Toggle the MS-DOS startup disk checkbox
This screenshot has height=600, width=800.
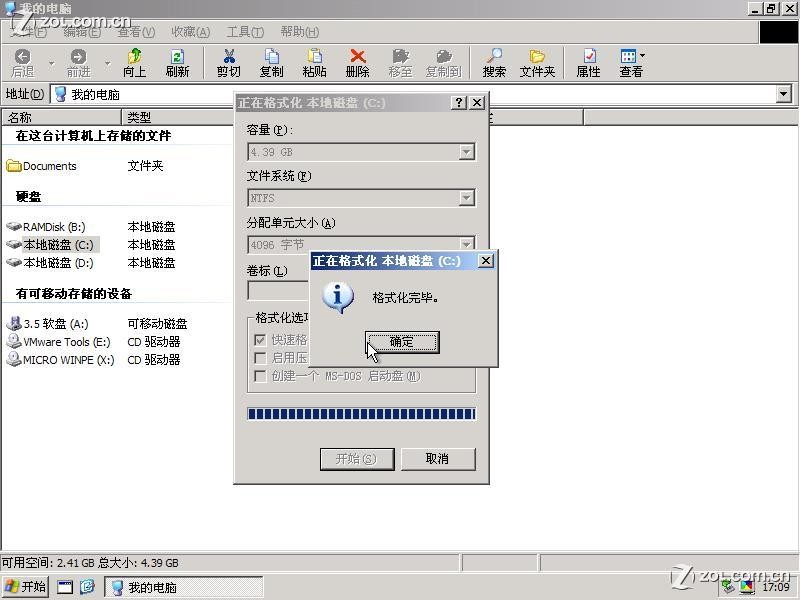point(260,376)
